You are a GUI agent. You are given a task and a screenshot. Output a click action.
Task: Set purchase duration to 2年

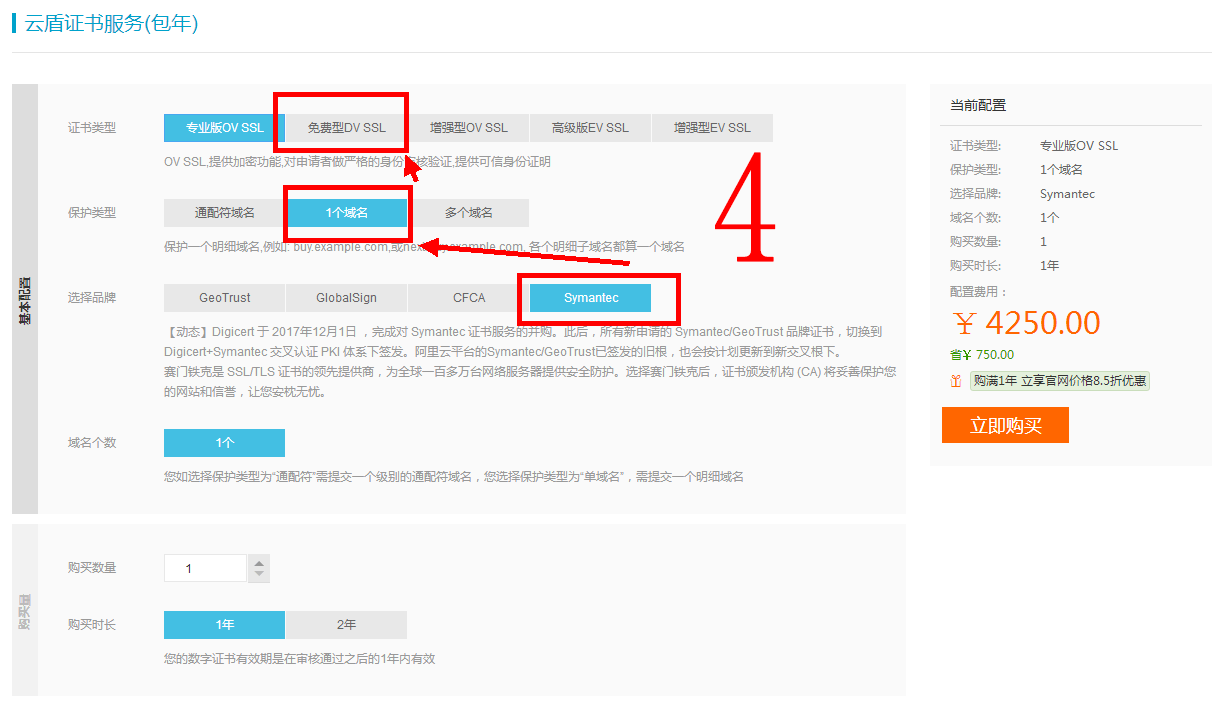coord(346,625)
